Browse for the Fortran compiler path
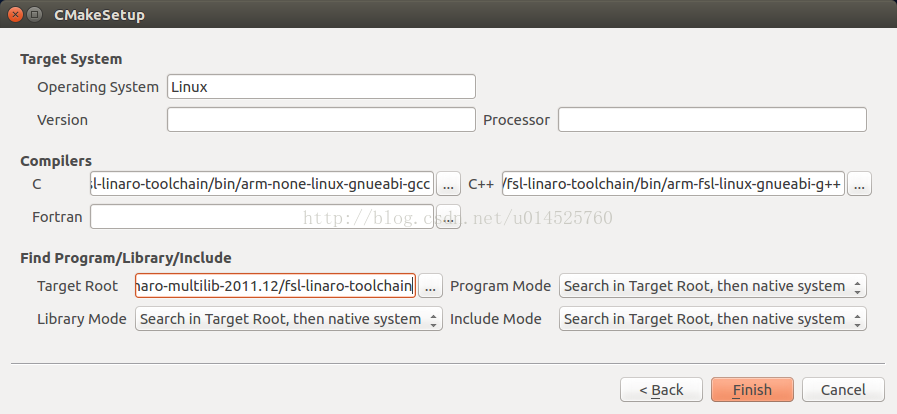 click(448, 217)
